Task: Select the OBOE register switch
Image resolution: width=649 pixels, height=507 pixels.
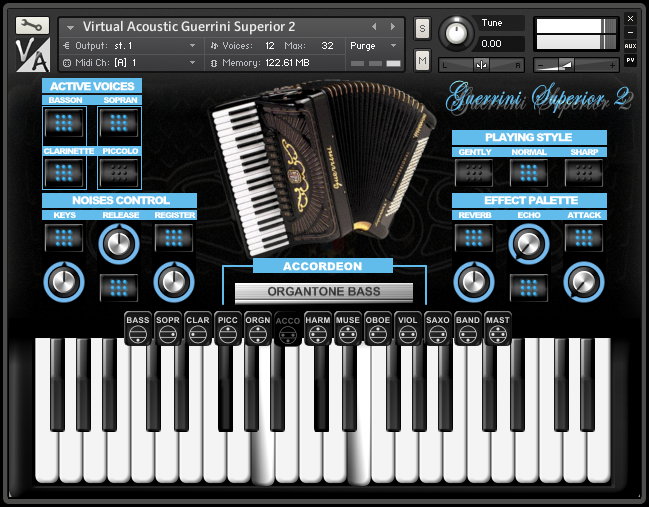Action: click(x=378, y=329)
